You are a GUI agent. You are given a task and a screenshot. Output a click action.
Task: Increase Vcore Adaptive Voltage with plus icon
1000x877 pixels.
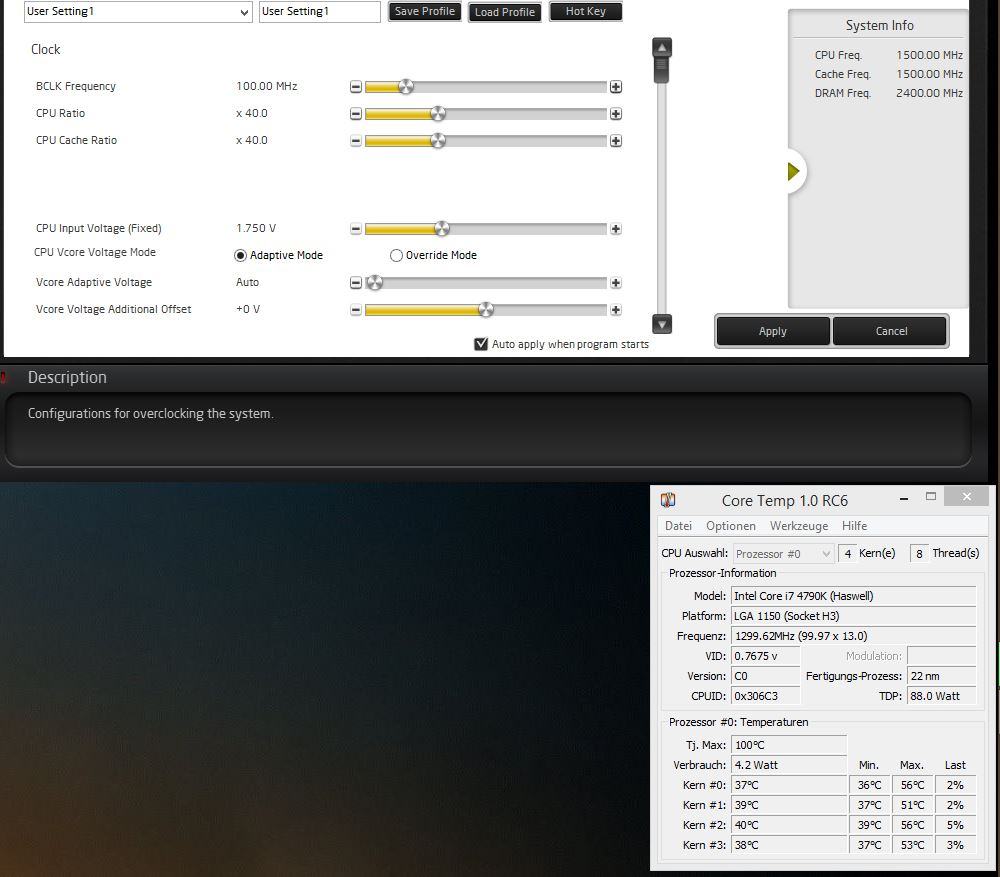click(615, 283)
